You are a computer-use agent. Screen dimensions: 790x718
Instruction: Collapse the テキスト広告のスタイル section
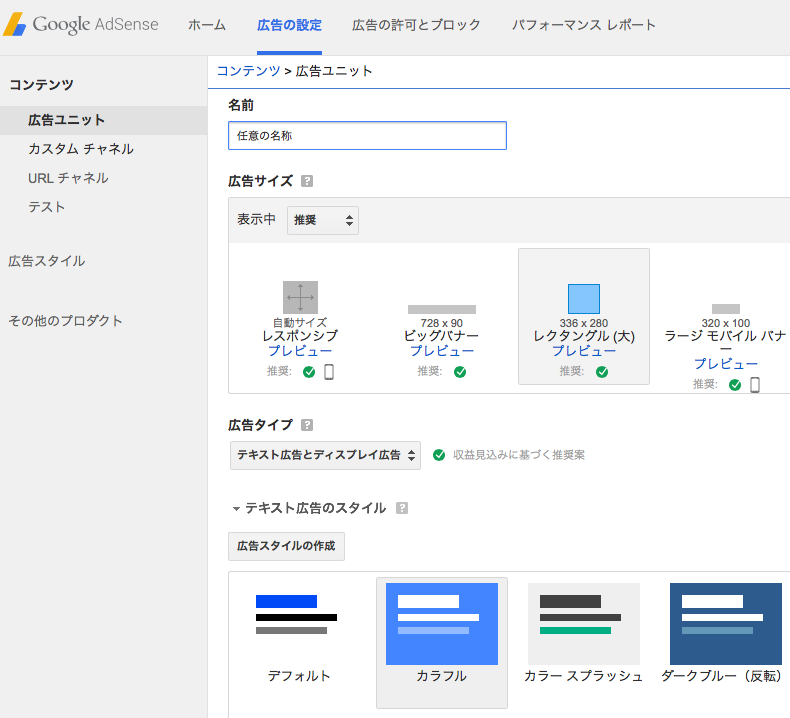237,509
